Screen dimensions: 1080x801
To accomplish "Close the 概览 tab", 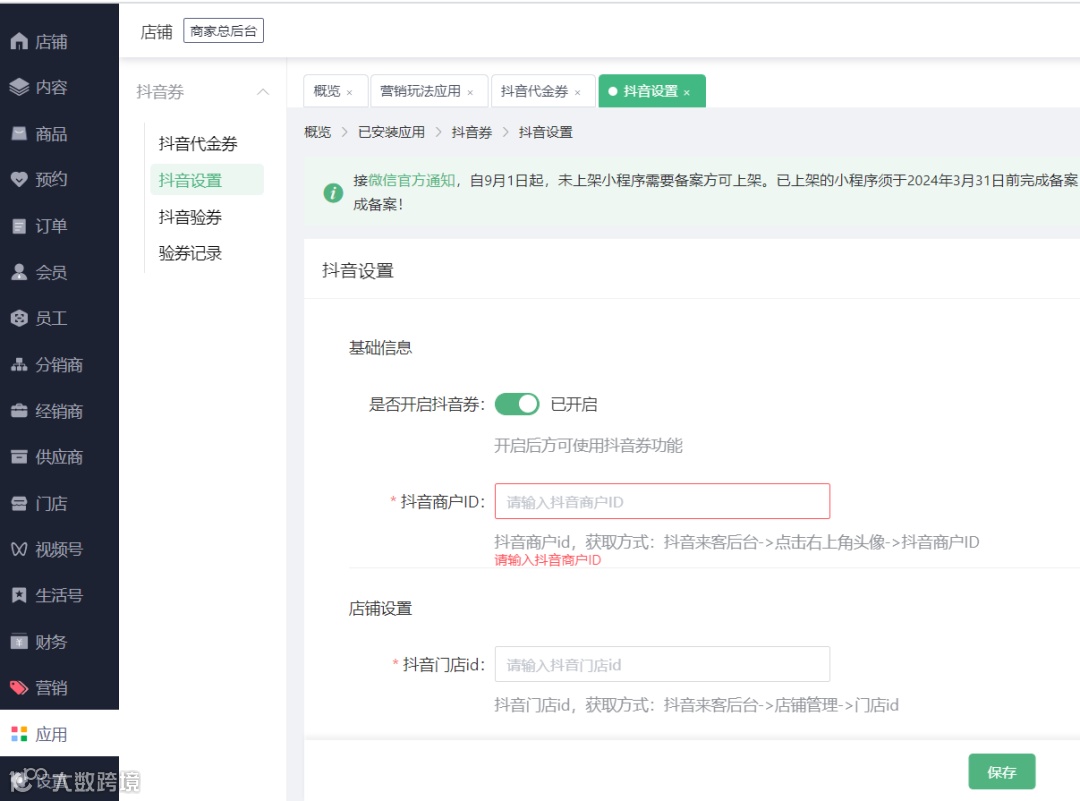I will pos(350,93).
